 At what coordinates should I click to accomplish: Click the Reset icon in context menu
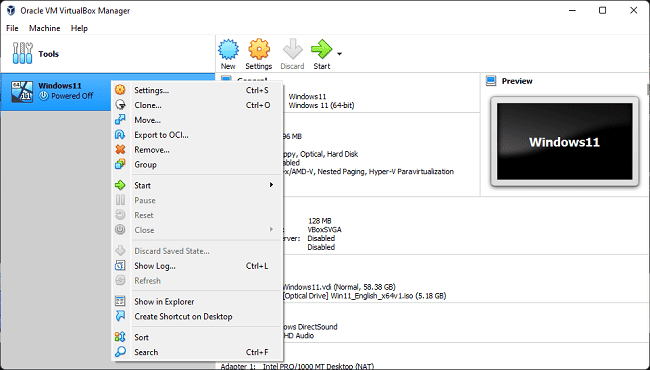120,215
